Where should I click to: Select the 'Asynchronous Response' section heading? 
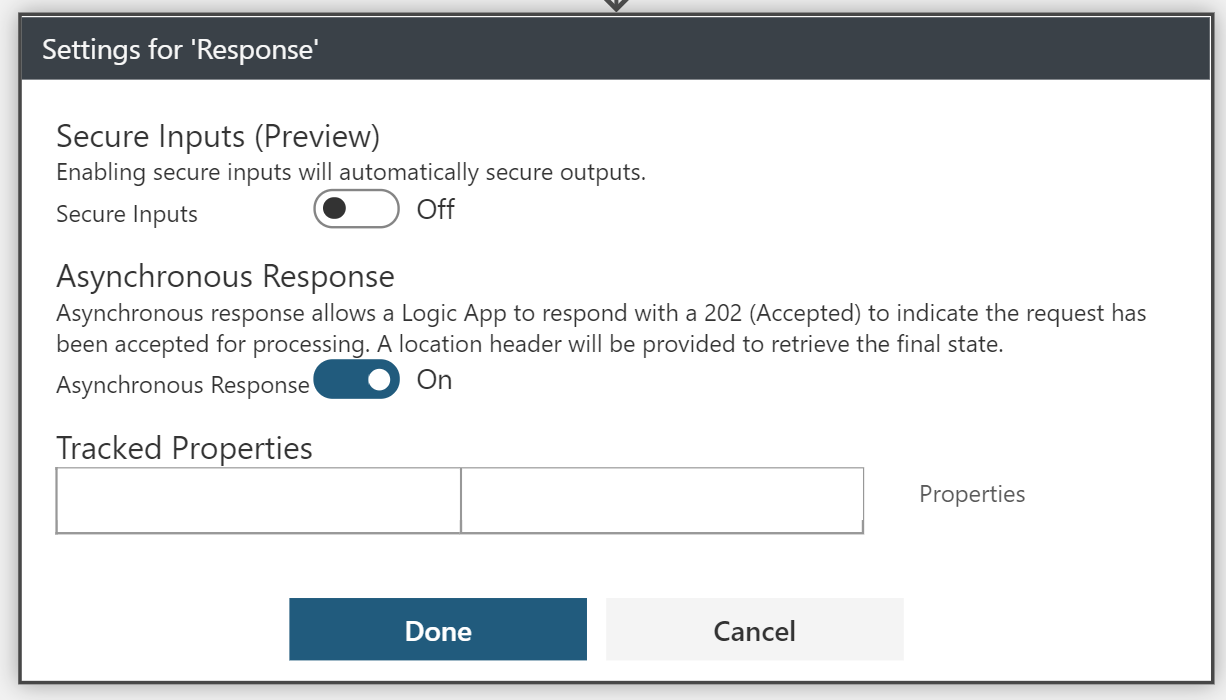click(225, 276)
